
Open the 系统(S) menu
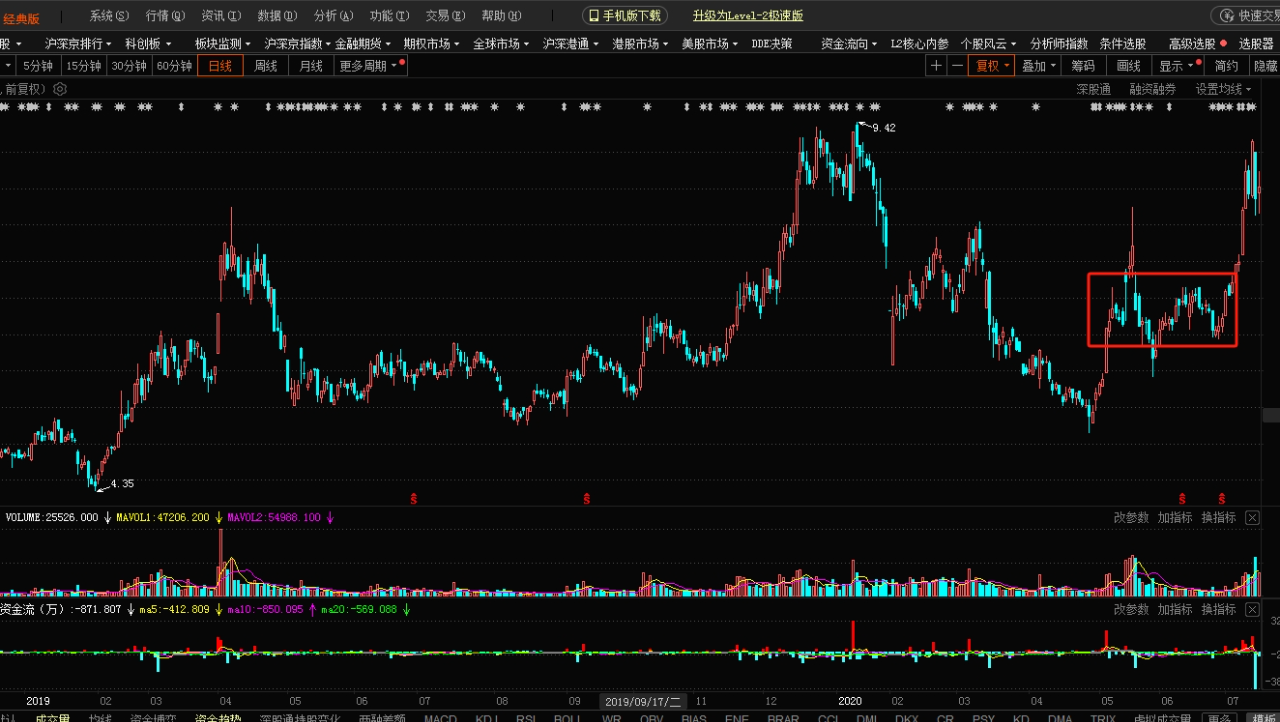[109, 16]
